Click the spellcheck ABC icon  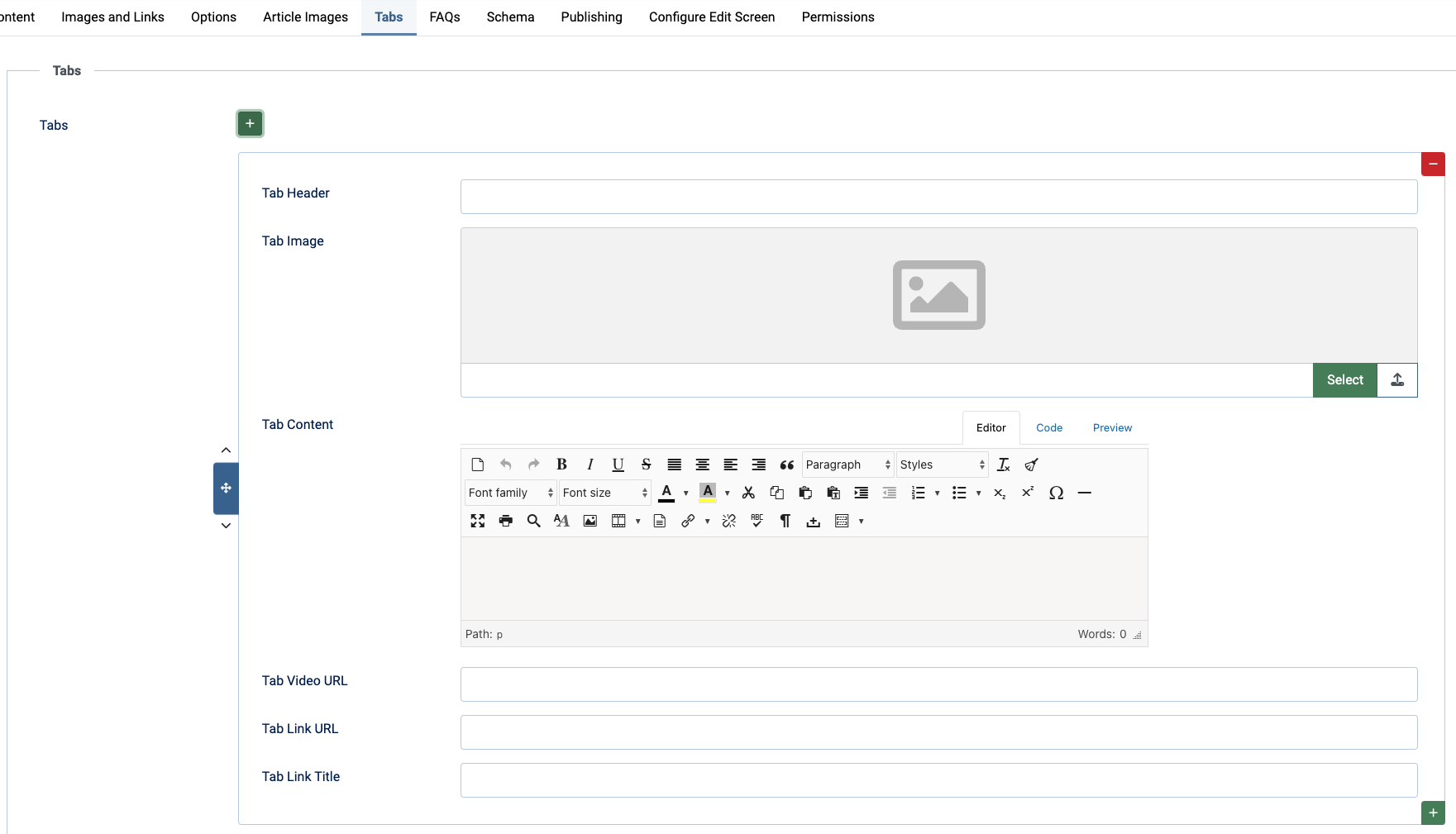[757, 521]
